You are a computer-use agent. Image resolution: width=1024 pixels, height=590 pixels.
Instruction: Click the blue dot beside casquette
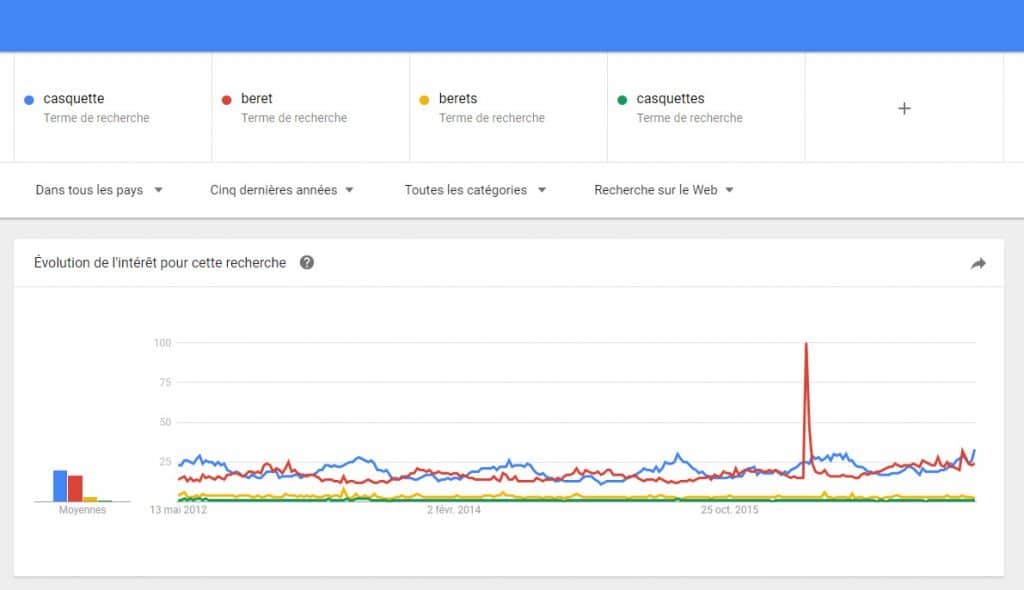(x=29, y=100)
